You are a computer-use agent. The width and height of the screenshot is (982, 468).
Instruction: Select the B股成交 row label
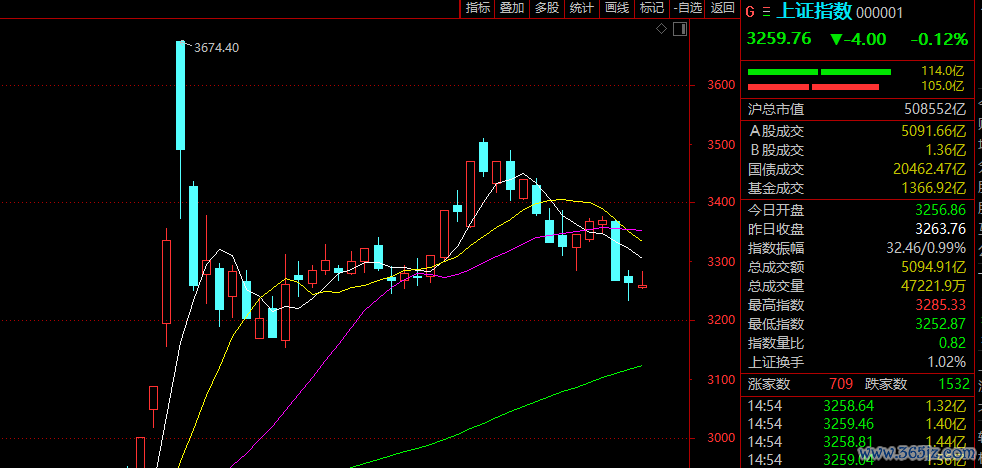[x=776, y=150]
